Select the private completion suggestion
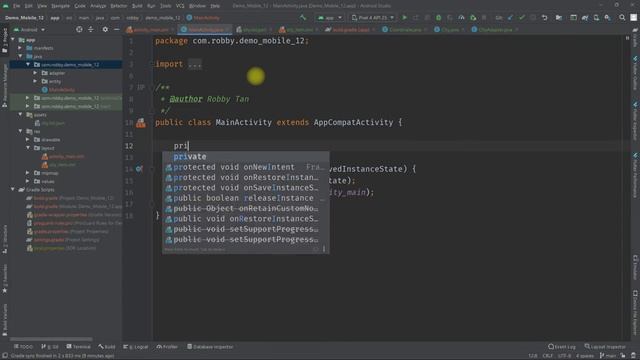Image resolution: width=640 pixels, height=360 pixels. coord(246,157)
